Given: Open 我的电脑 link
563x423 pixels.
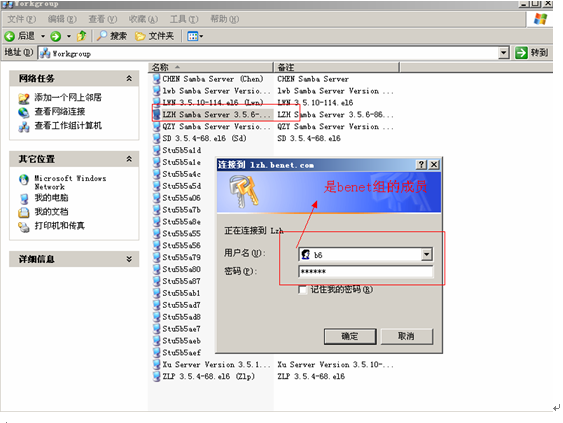Looking at the screenshot, I should [51, 197].
